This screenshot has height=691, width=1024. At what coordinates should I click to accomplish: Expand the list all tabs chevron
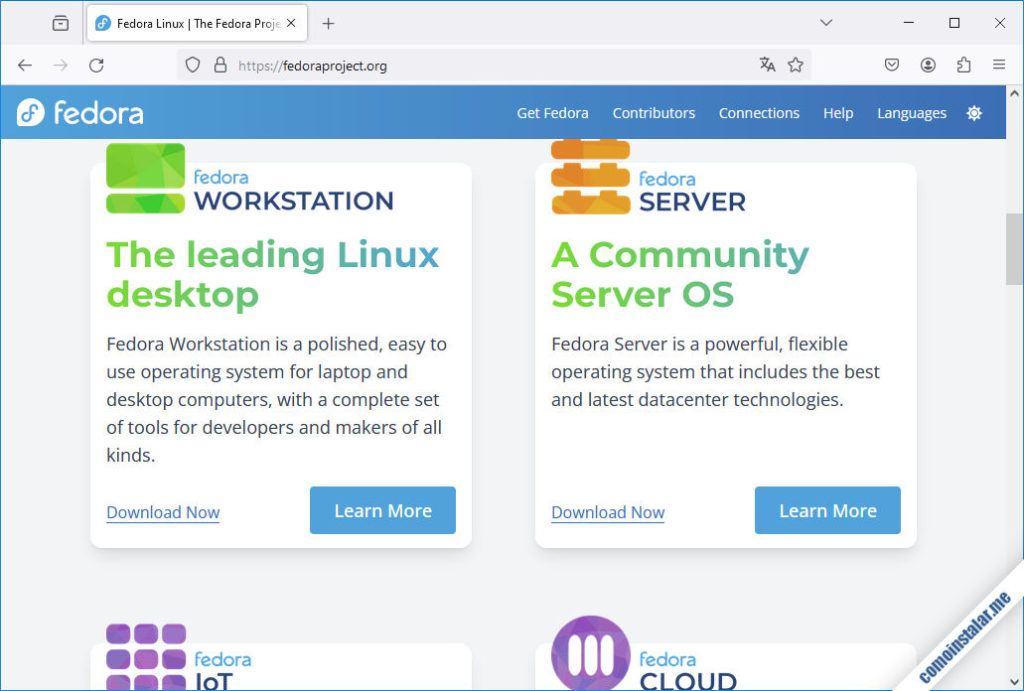click(x=826, y=22)
